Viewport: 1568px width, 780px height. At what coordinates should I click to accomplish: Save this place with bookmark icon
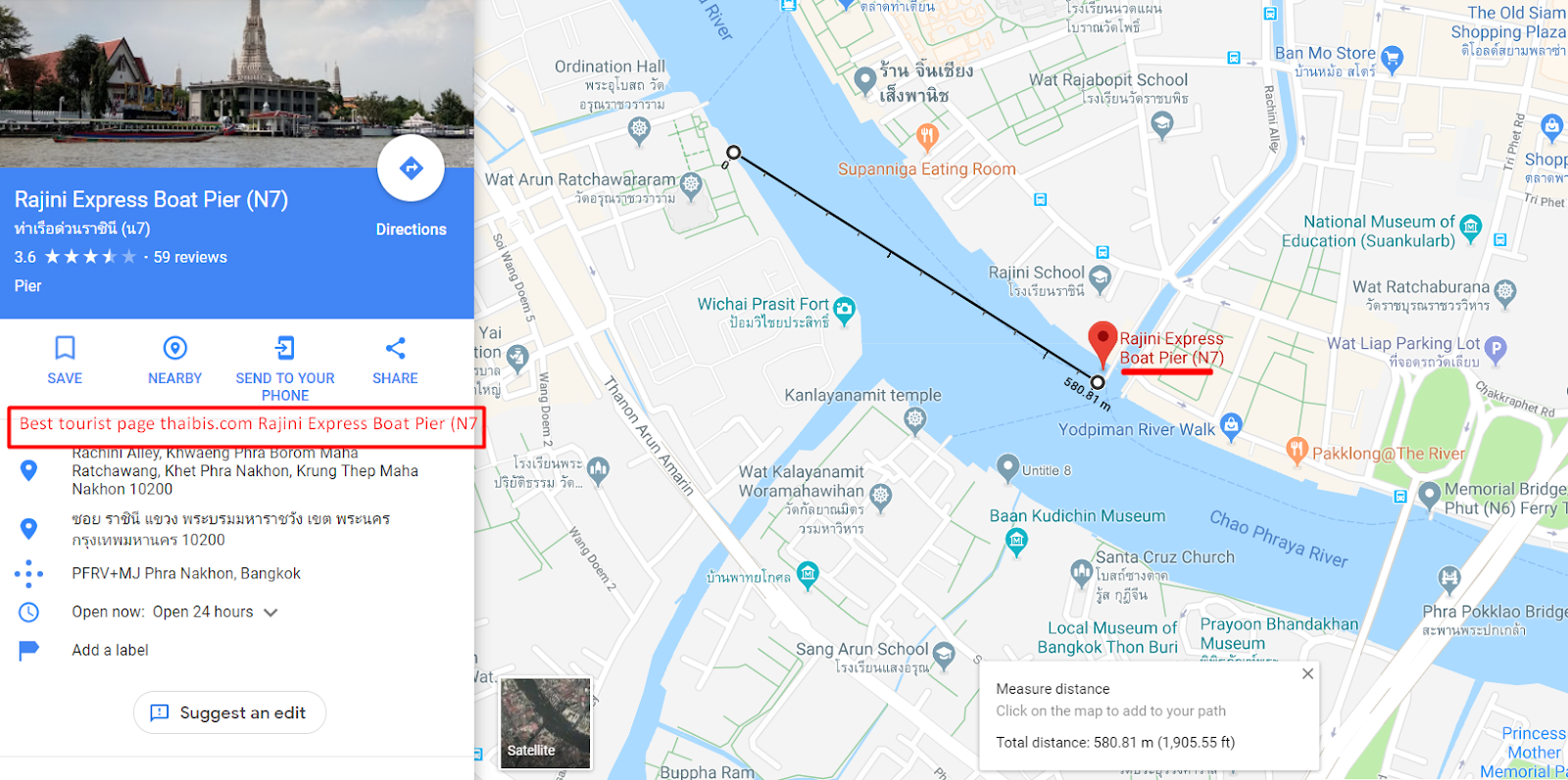(x=65, y=348)
